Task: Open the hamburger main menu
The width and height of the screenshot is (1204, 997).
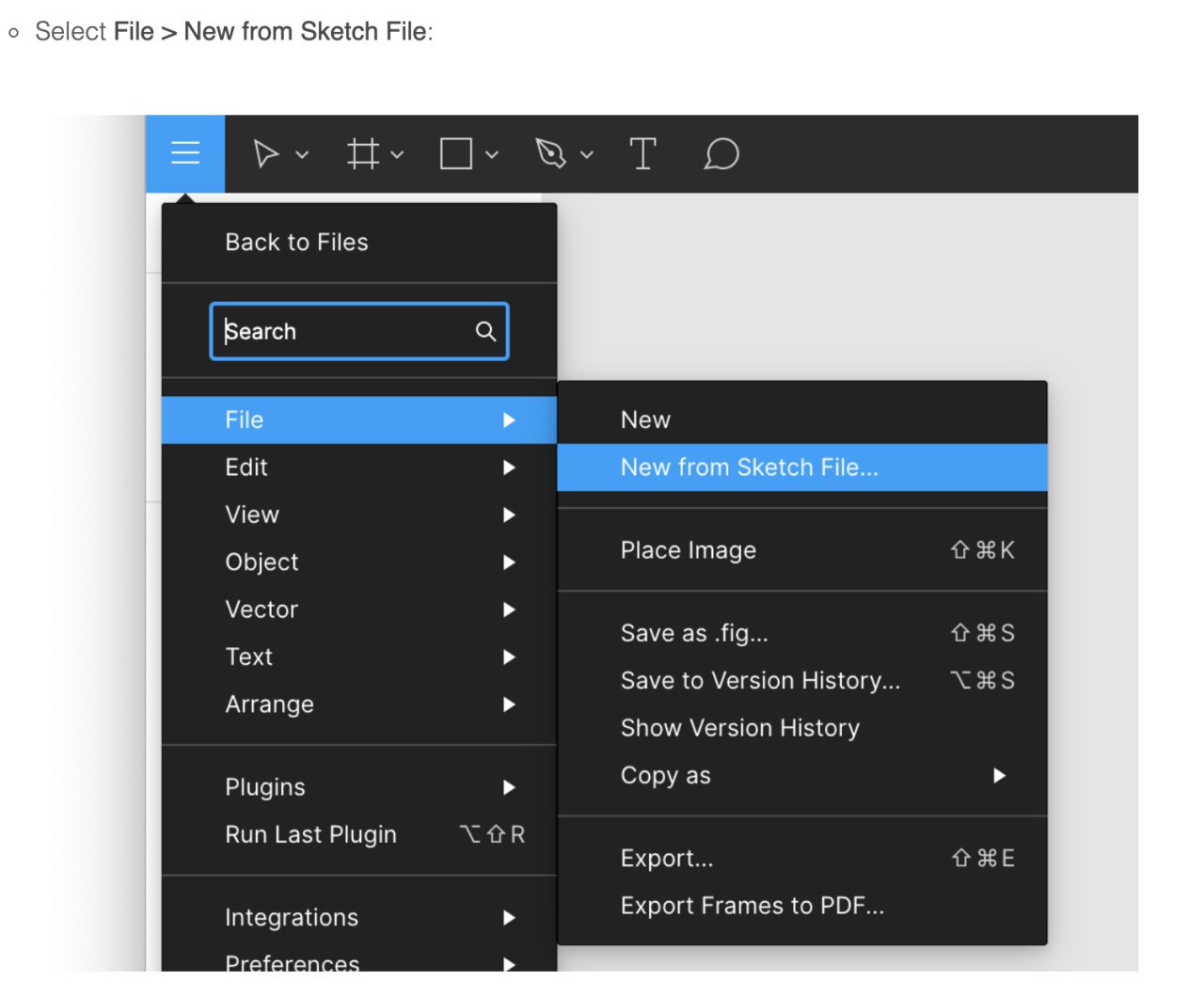Action: pos(185,153)
